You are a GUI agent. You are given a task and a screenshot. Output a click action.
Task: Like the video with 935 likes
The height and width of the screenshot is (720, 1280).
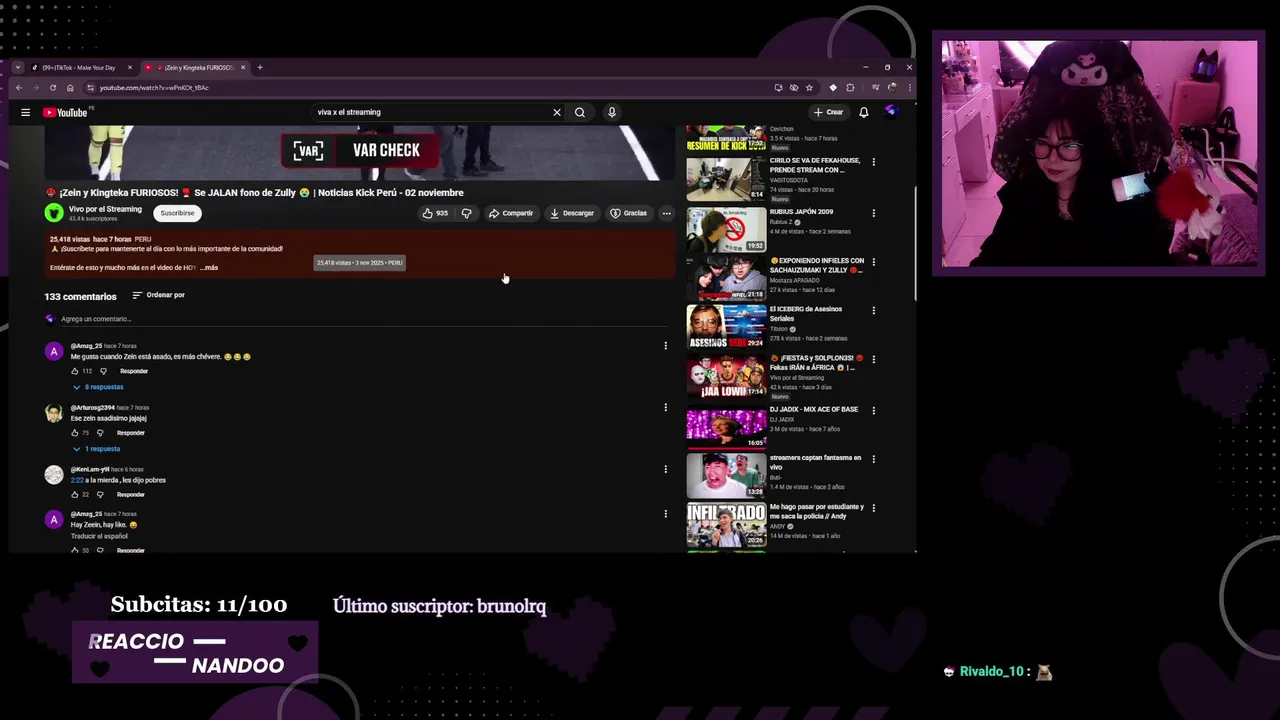pyautogui.click(x=436, y=213)
